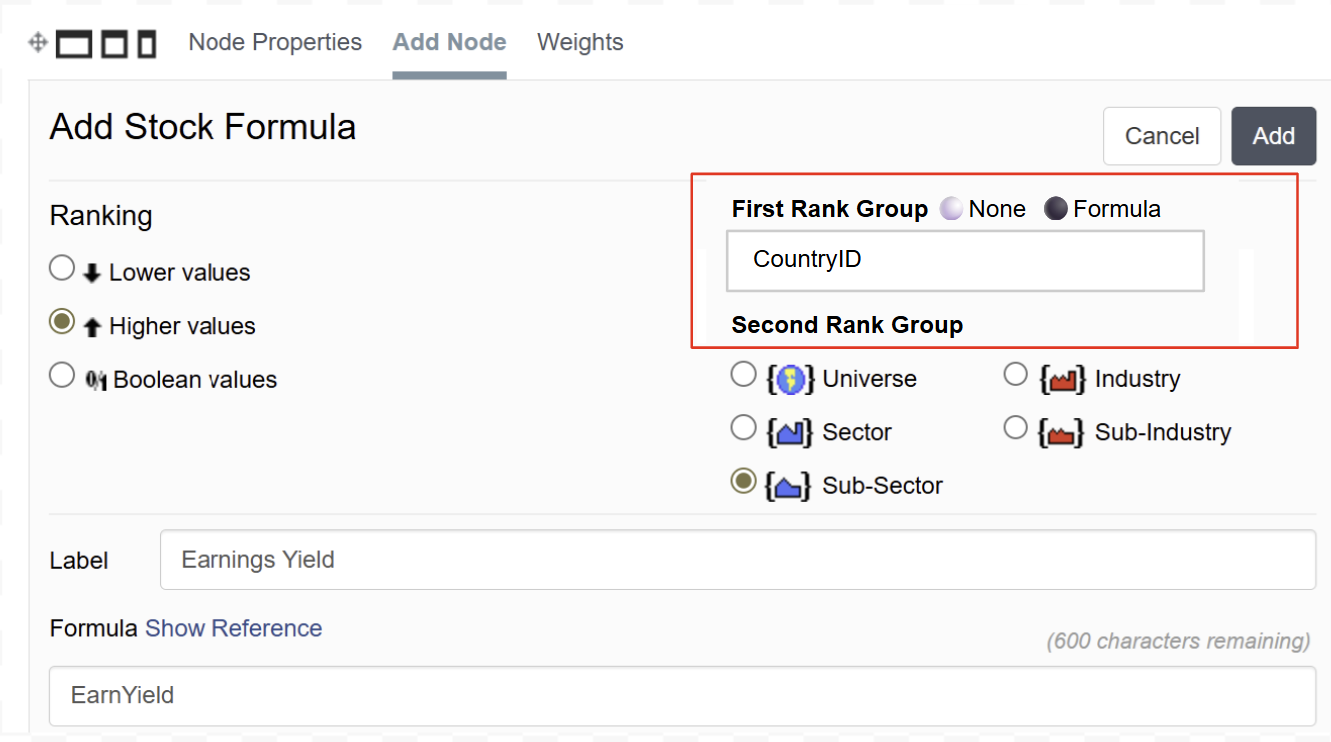Select the Boolean values ranking option
The width and height of the screenshot is (1331, 742).
pos(62,376)
